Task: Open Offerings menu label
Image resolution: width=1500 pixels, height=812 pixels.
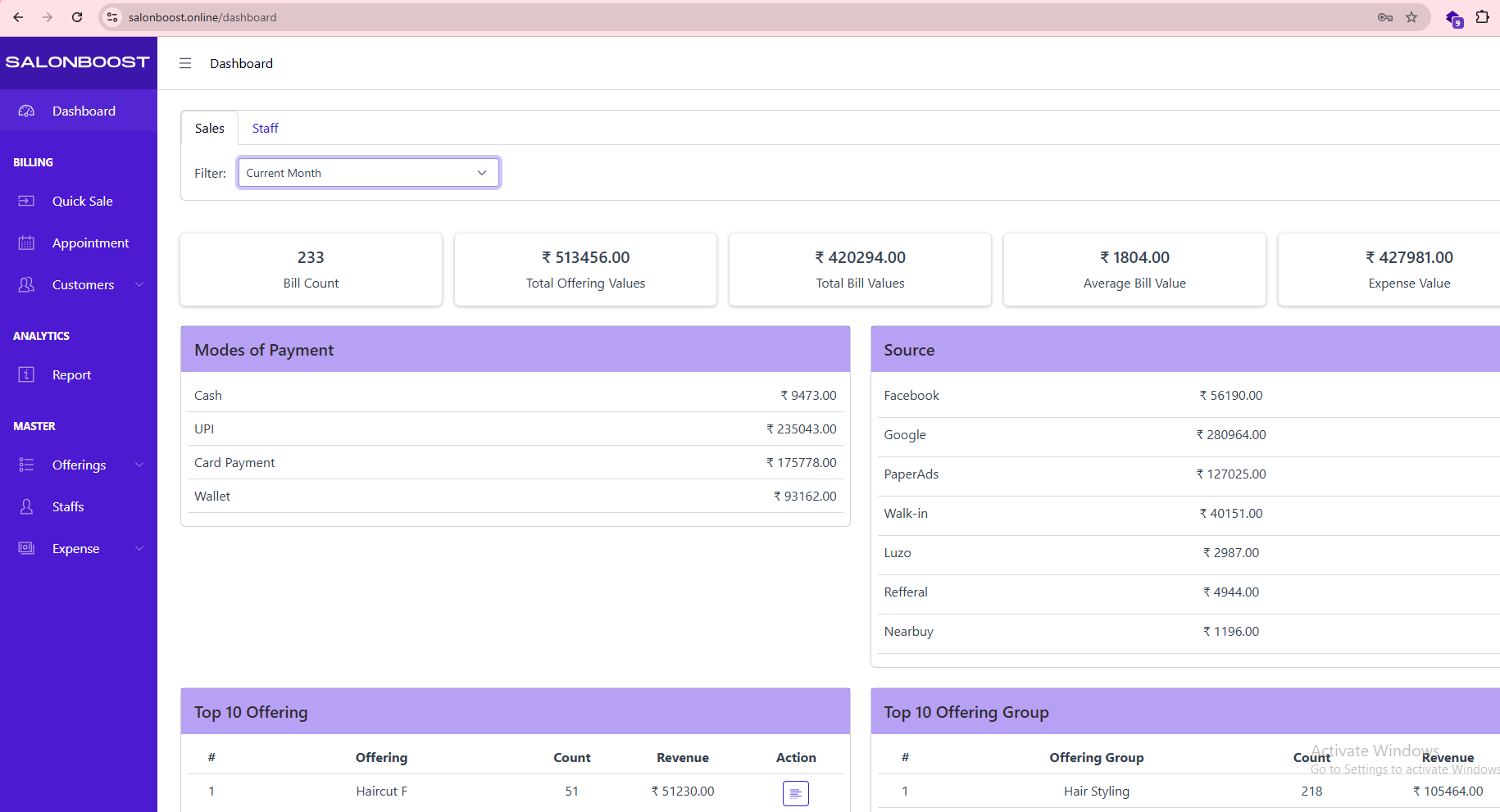Action: pos(79,465)
